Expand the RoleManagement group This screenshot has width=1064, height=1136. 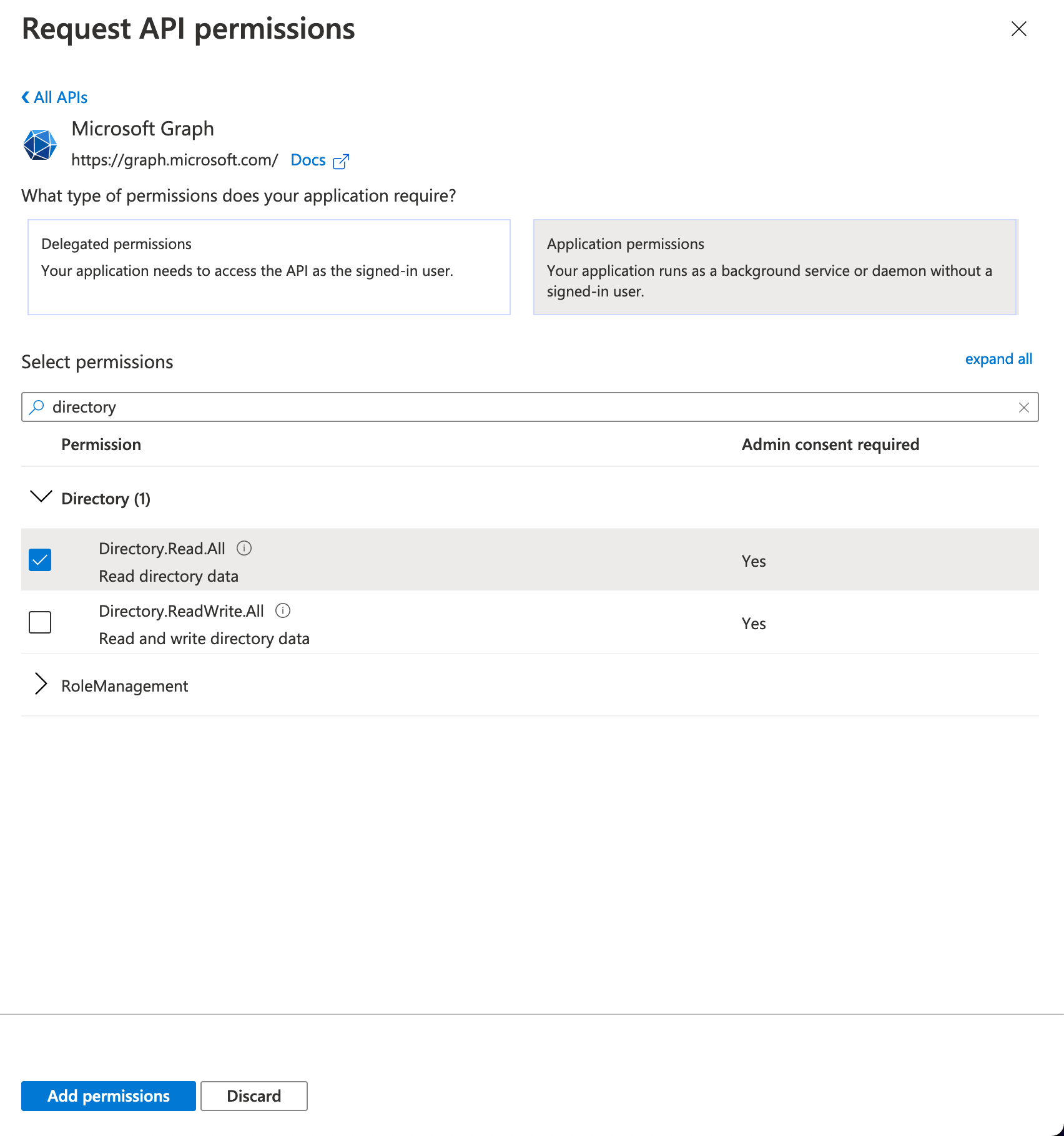[41, 684]
